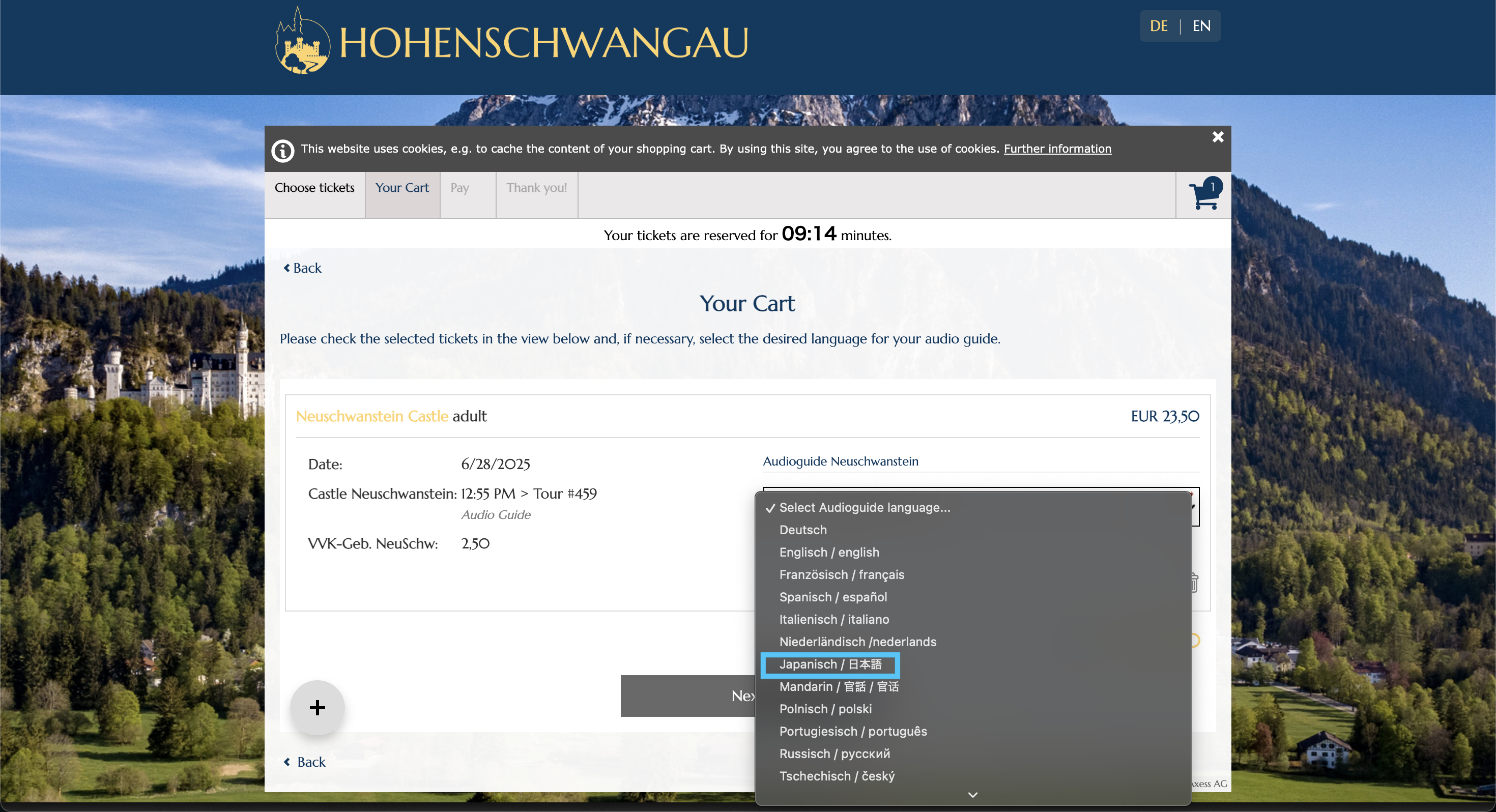Image resolution: width=1496 pixels, height=812 pixels.
Task: Select Tschechisch / český option
Action: tap(973, 776)
